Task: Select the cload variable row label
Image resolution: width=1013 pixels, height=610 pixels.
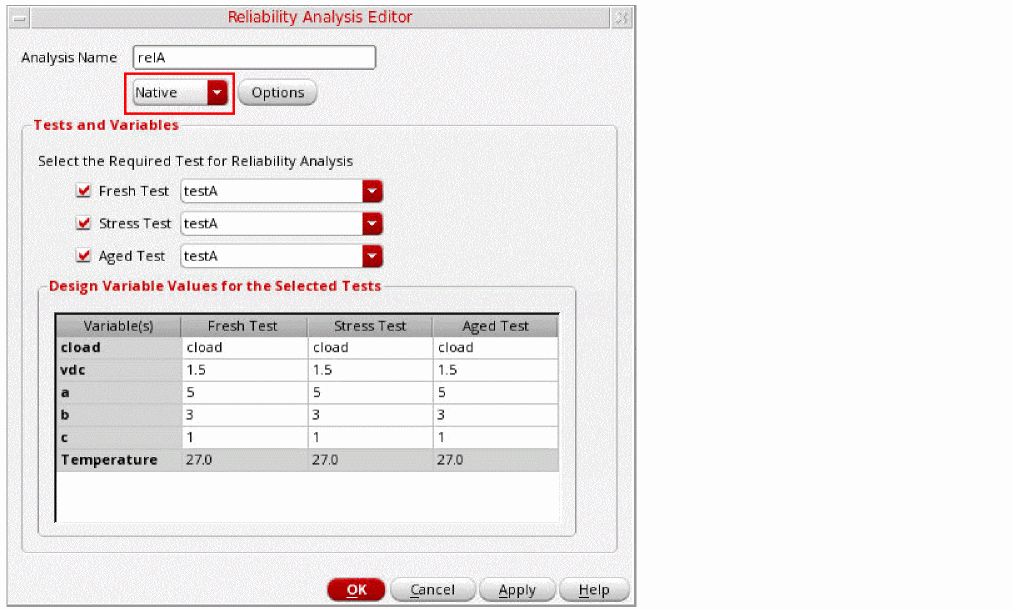Action: pyautogui.click(x=118, y=348)
